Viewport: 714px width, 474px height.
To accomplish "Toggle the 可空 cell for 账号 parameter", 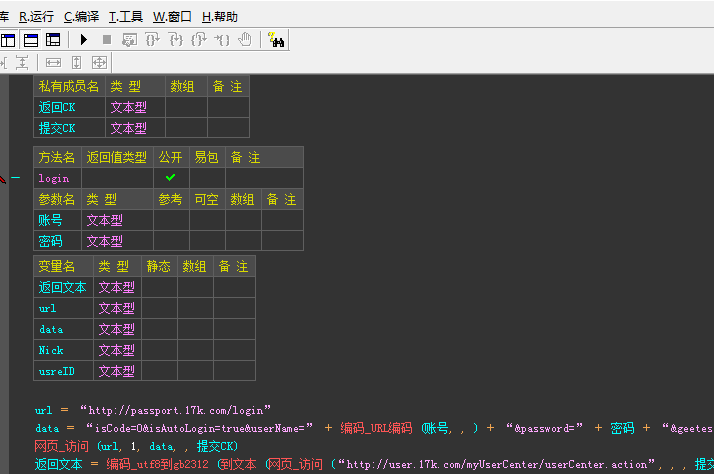I will point(207,220).
